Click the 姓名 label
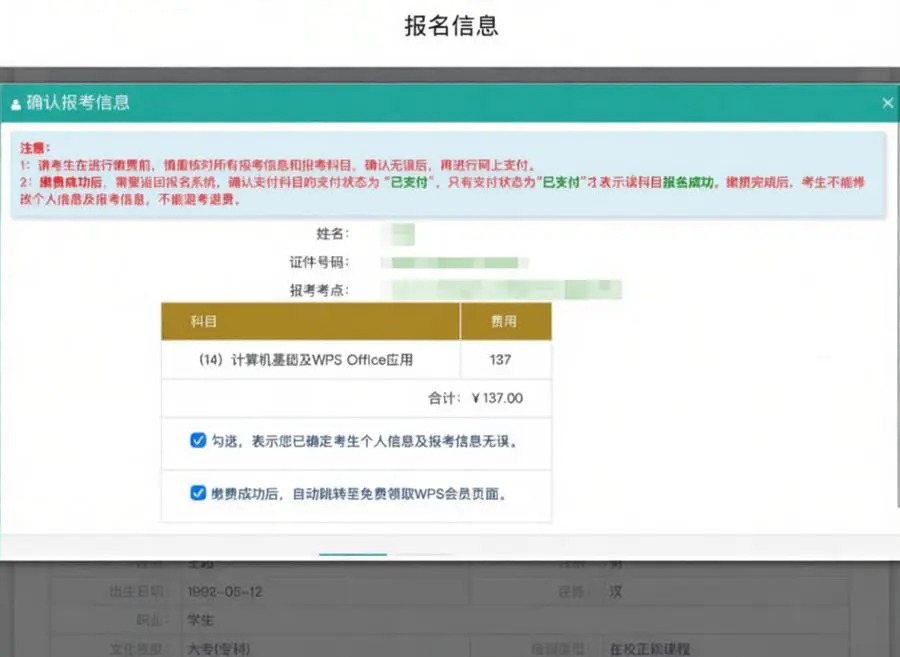 [x=332, y=234]
